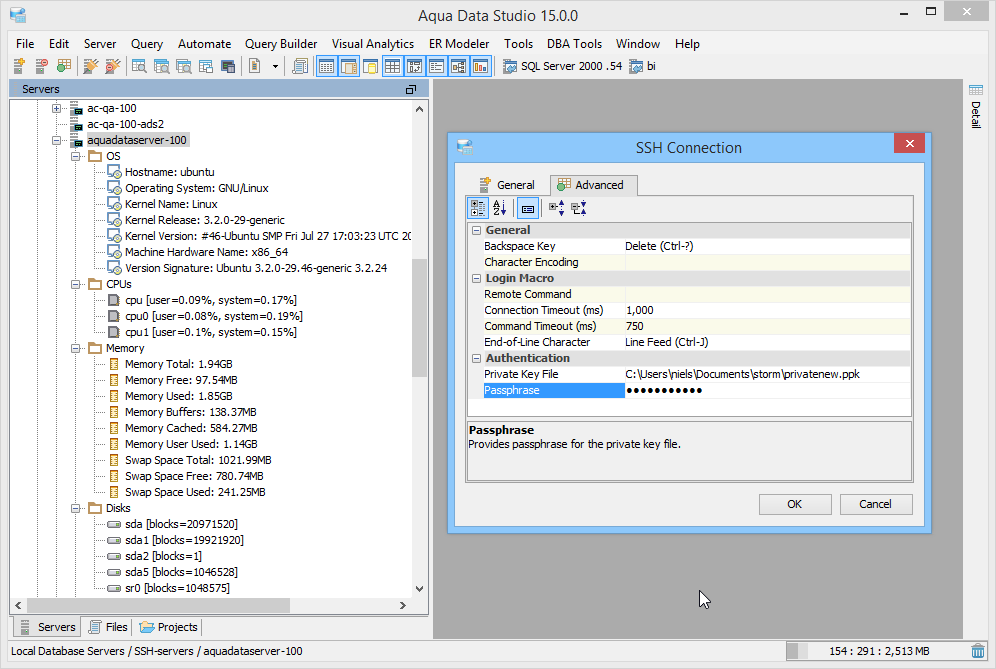Viewport: 996px width, 669px height.
Task: Click the dark terminal window toolbar icon
Action: [228, 66]
